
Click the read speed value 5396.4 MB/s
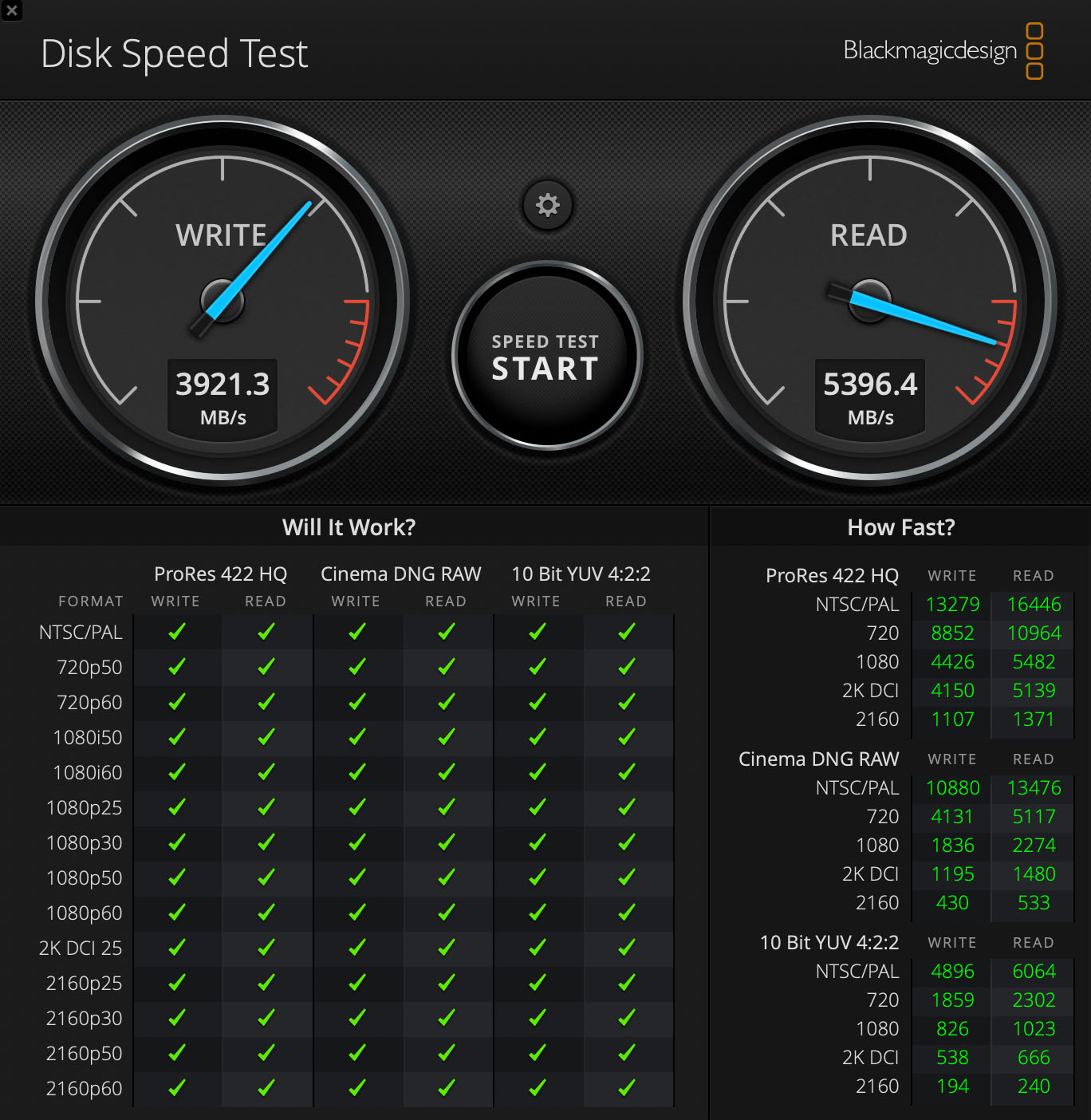(x=870, y=397)
